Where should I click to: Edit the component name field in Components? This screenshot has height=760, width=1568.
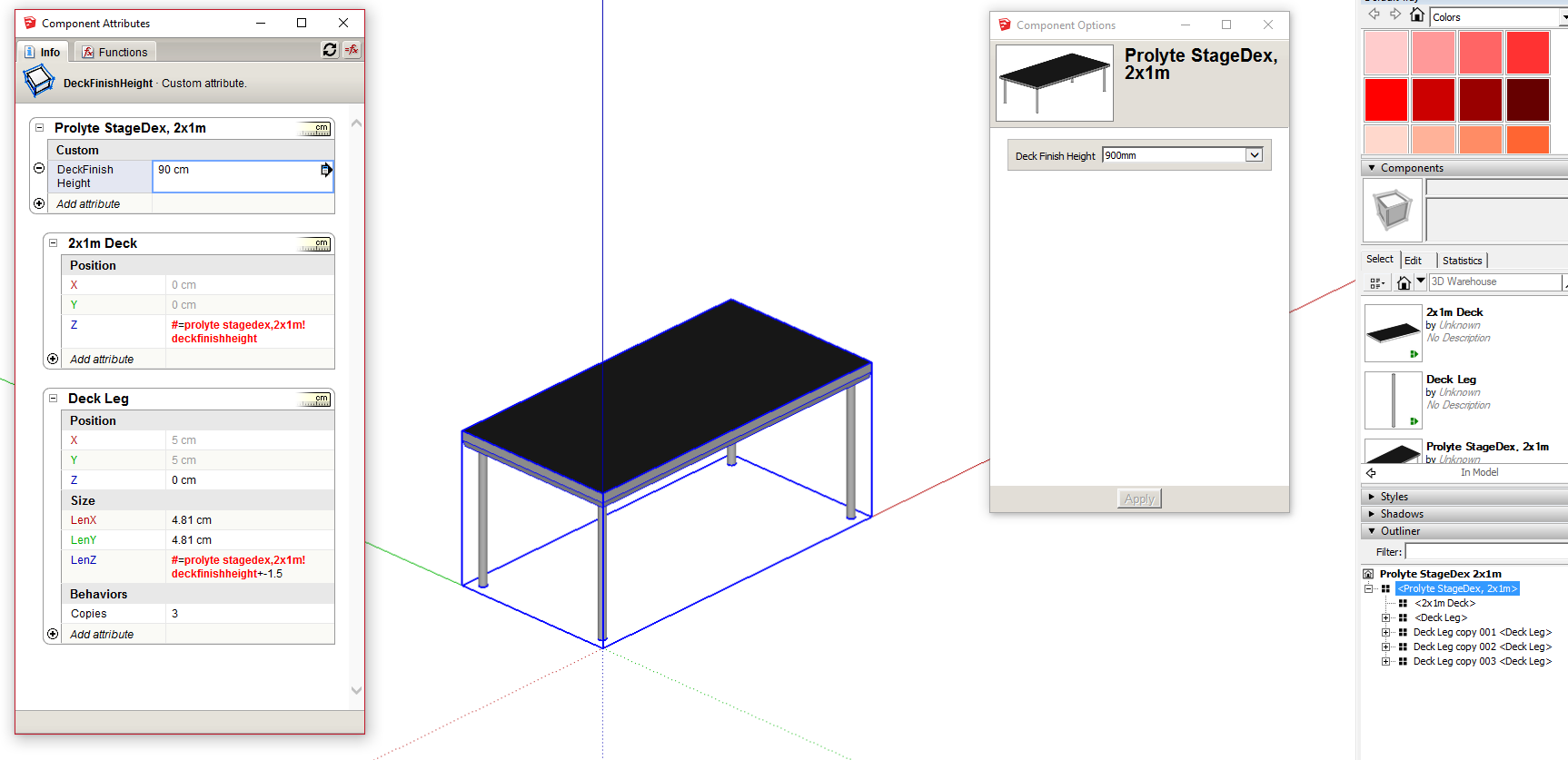[x=1496, y=187]
